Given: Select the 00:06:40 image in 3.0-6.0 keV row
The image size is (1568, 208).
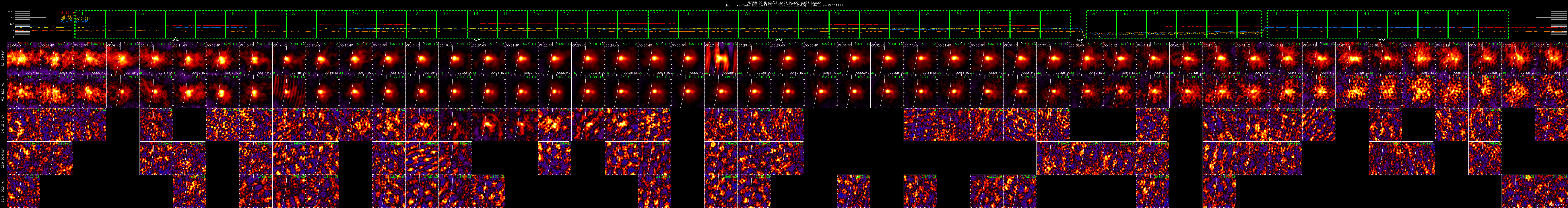Looking at the screenshot, I should tap(23, 58).
